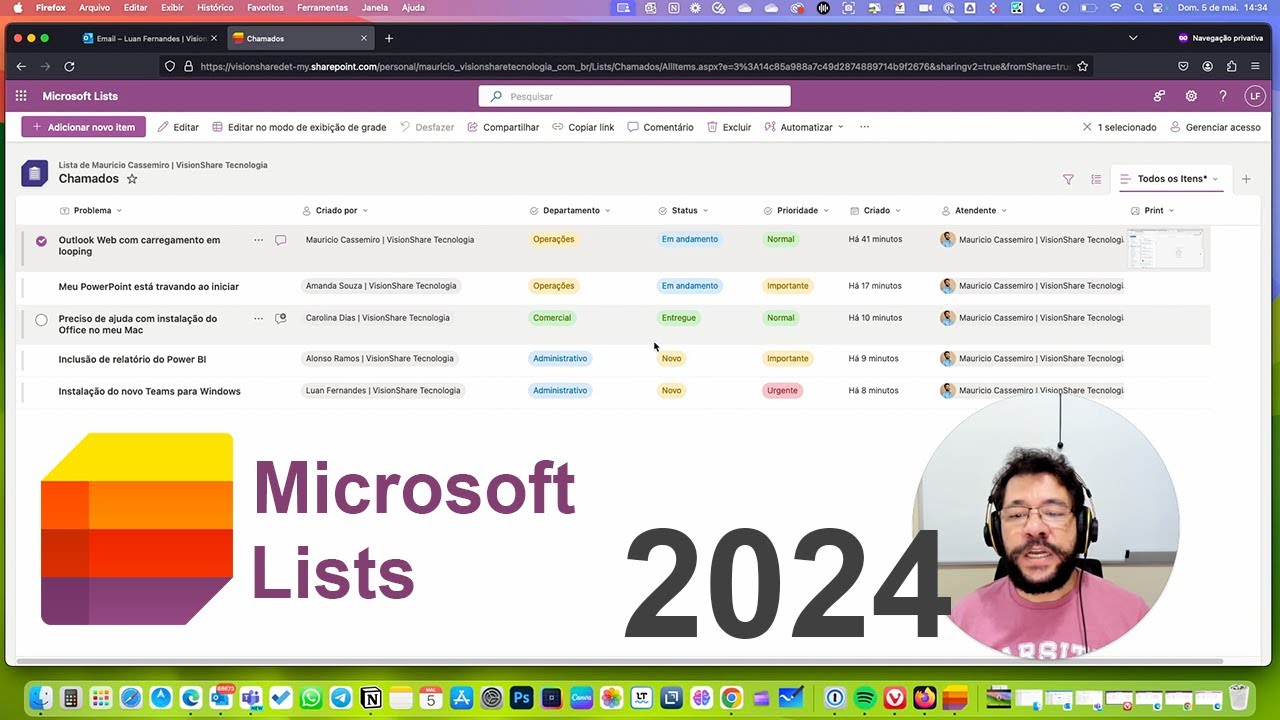Open the Print column menu

[1152, 211]
